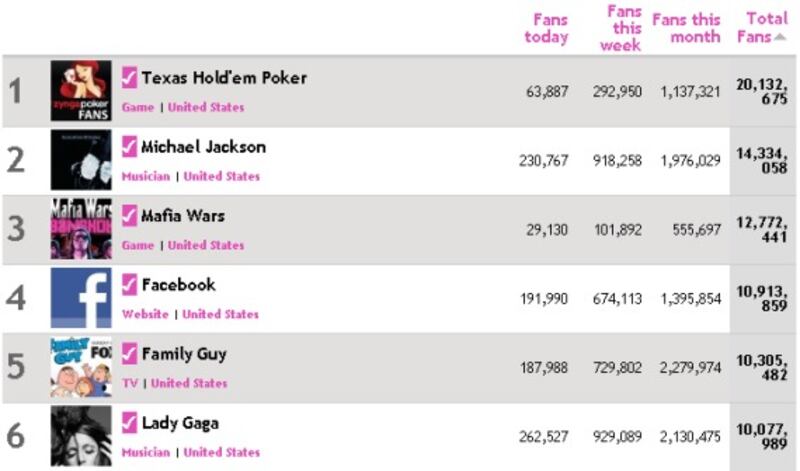The width and height of the screenshot is (800, 471).
Task: Click the Total Fans sort arrow
Action: tap(779, 38)
